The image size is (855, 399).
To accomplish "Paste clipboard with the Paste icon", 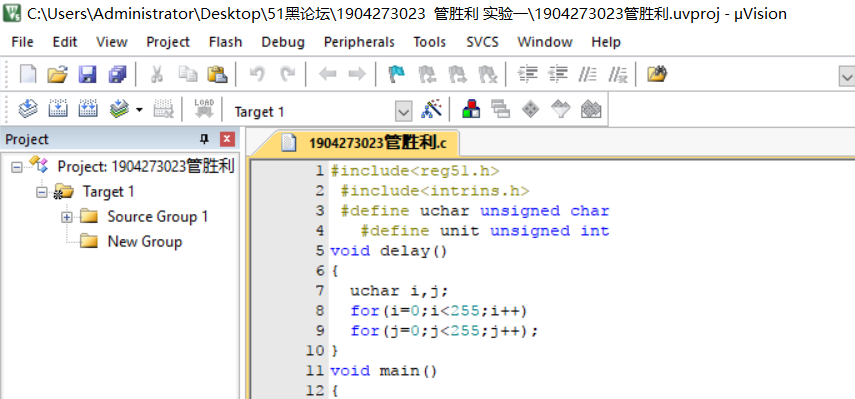I will (217, 74).
